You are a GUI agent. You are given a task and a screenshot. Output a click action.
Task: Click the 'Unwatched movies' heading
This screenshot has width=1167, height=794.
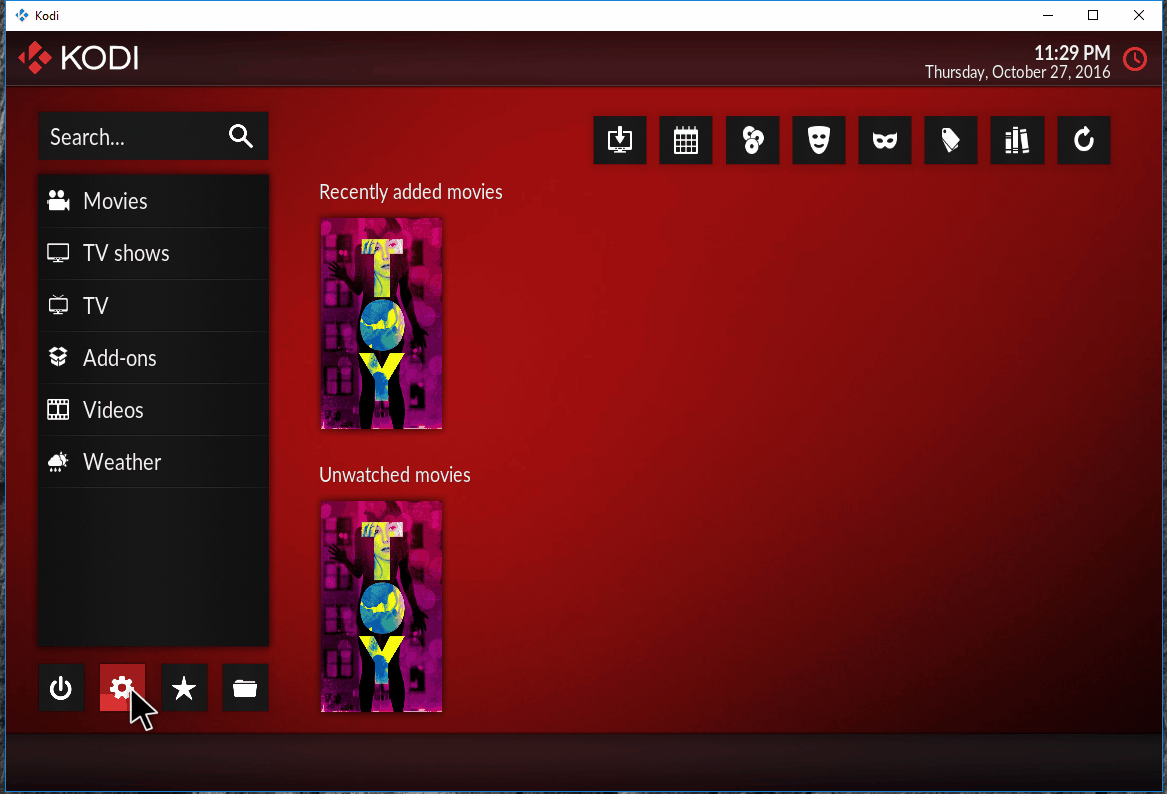click(395, 475)
